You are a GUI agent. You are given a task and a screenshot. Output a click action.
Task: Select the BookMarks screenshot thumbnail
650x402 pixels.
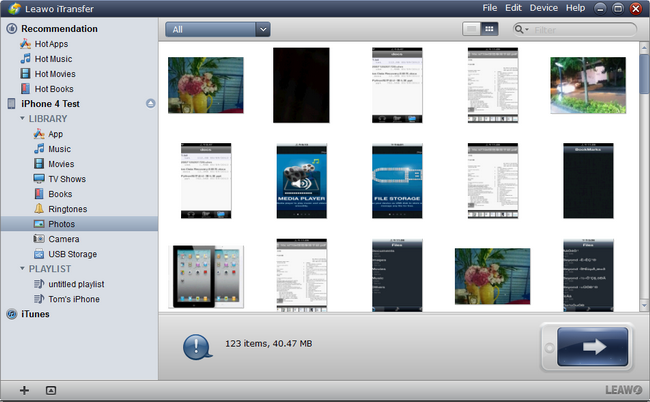click(588, 181)
